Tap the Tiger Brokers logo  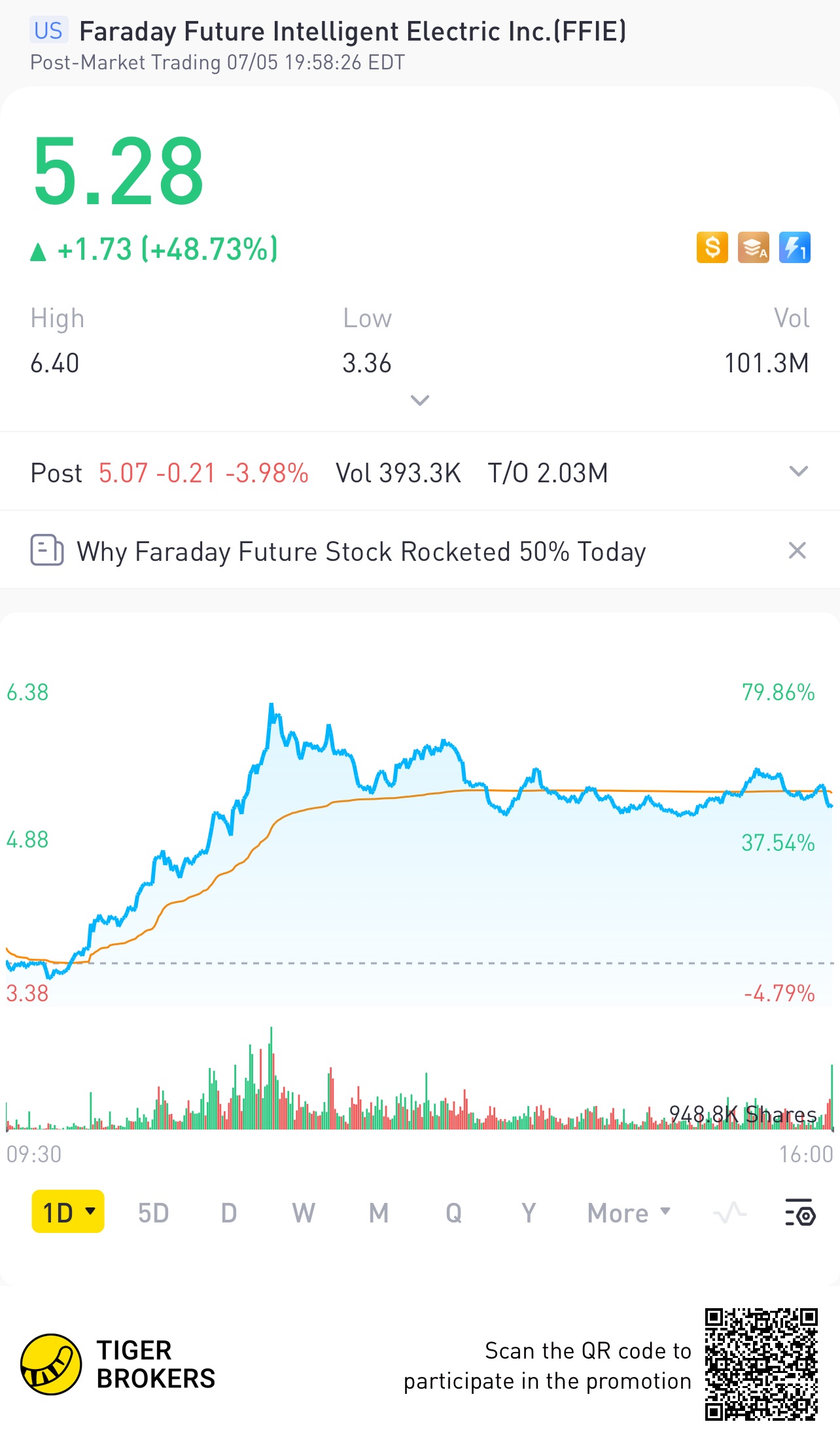(51, 1364)
